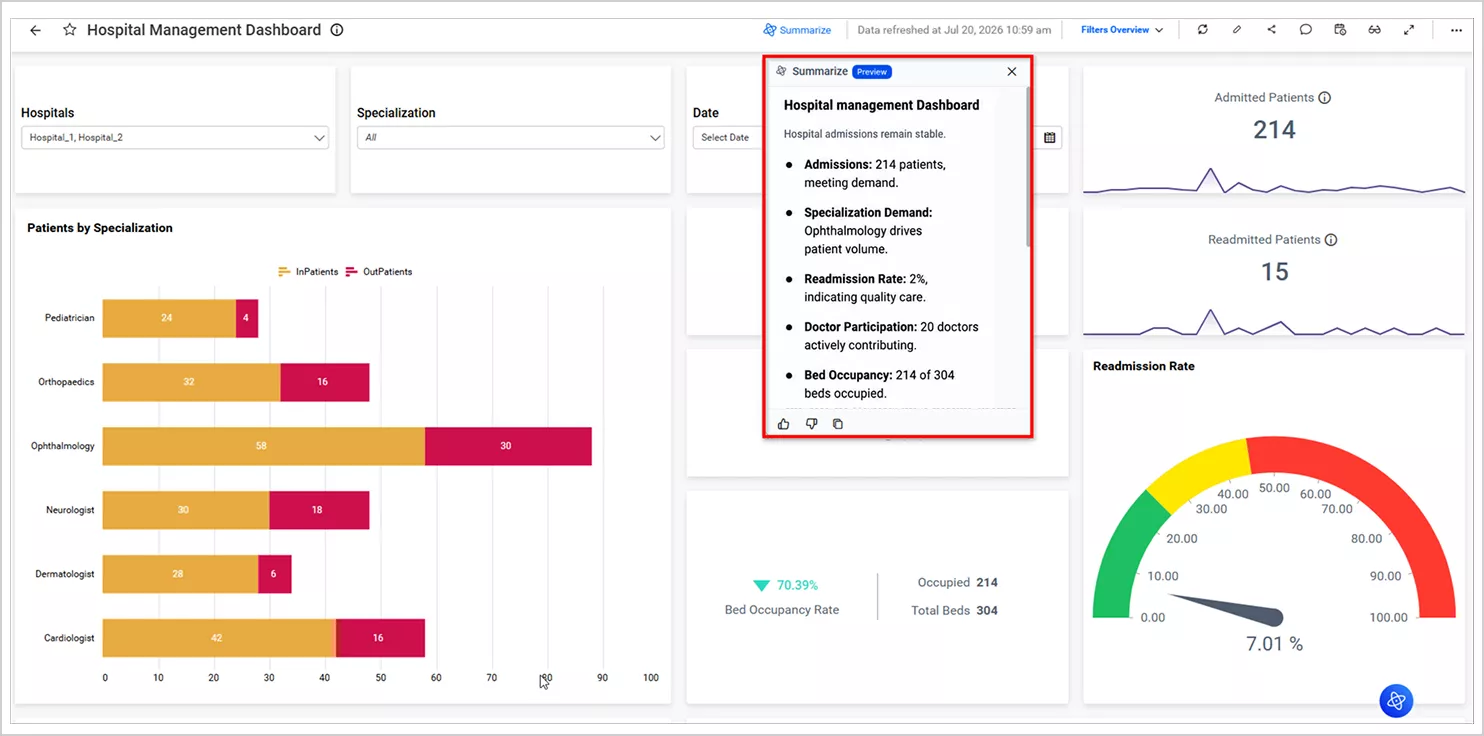Like the summary with thumbs up

click(784, 424)
